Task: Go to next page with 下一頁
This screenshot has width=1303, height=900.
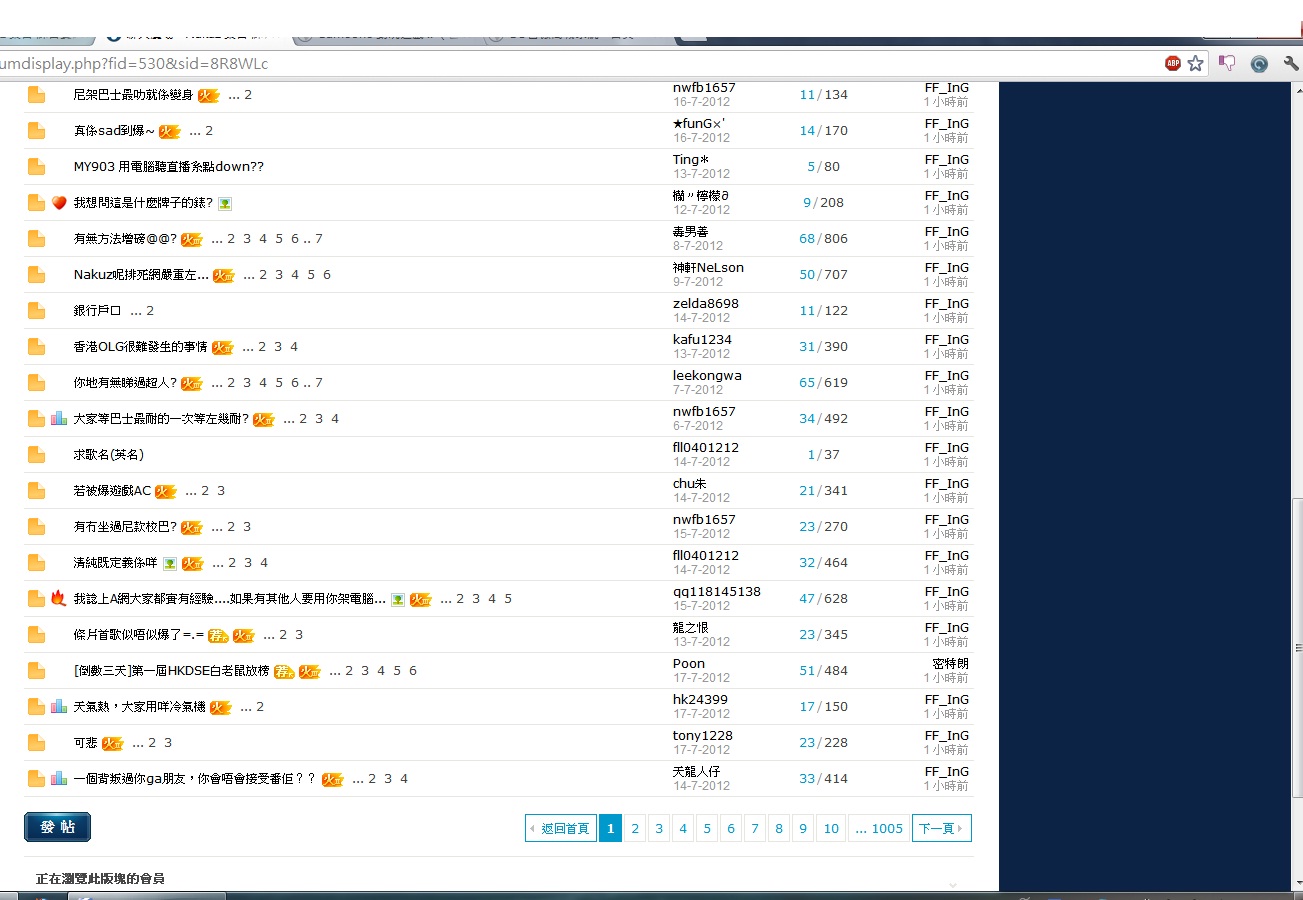Action: pyautogui.click(x=941, y=828)
